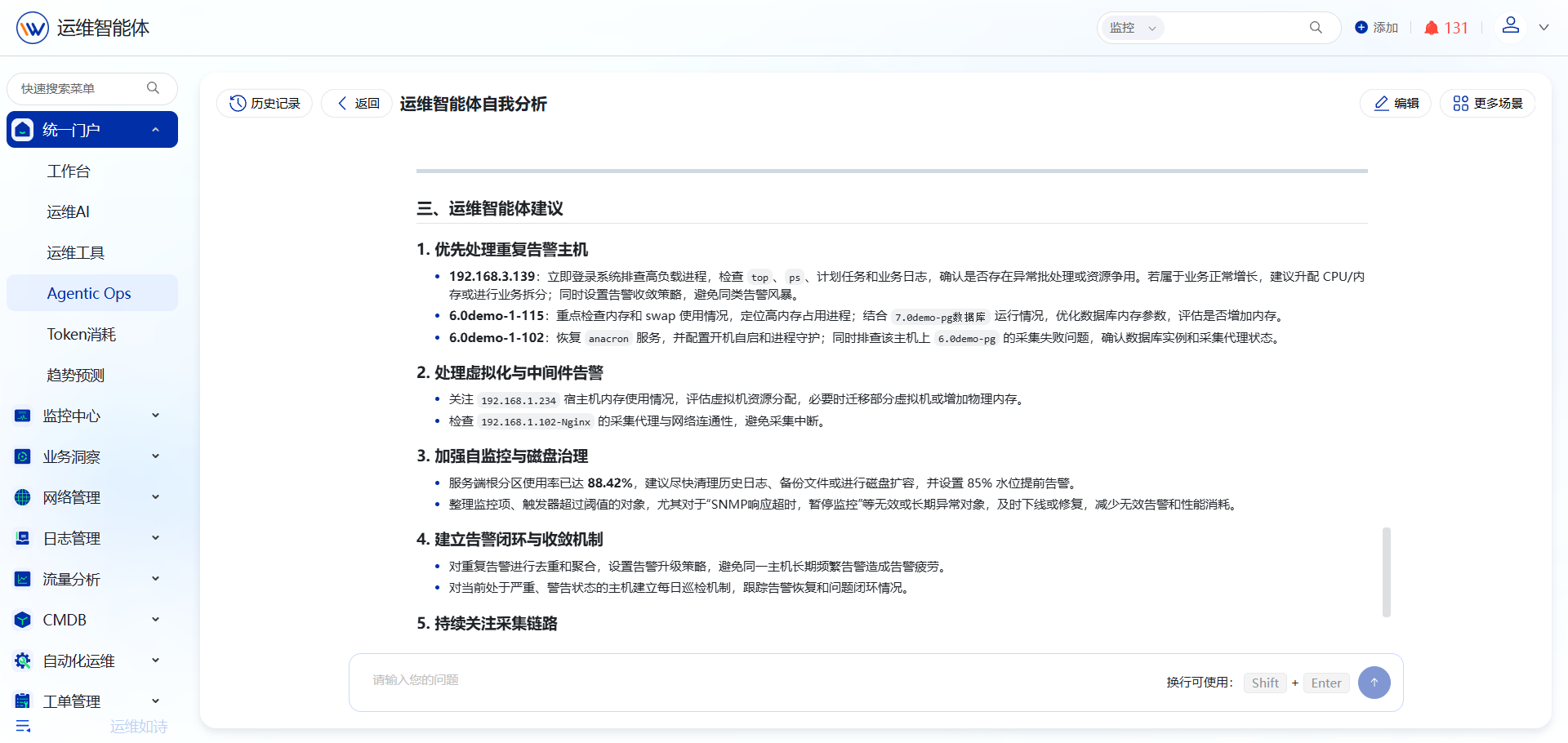1568x743 pixels.
Task: Expand the 业务洞察 chevron
Action: [155, 456]
